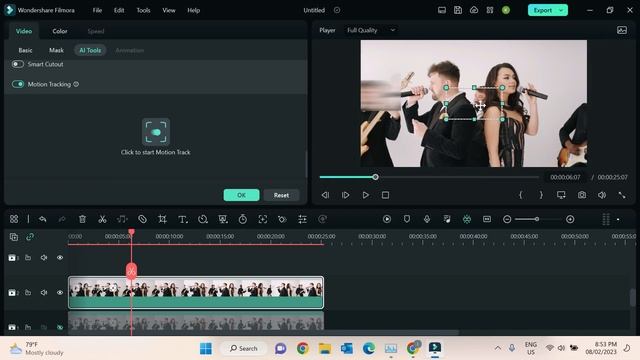The width and height of the screenshot is (640, 360).
Task: Undo the last action in timeline toolbar
Action: (x=42, y=219)
